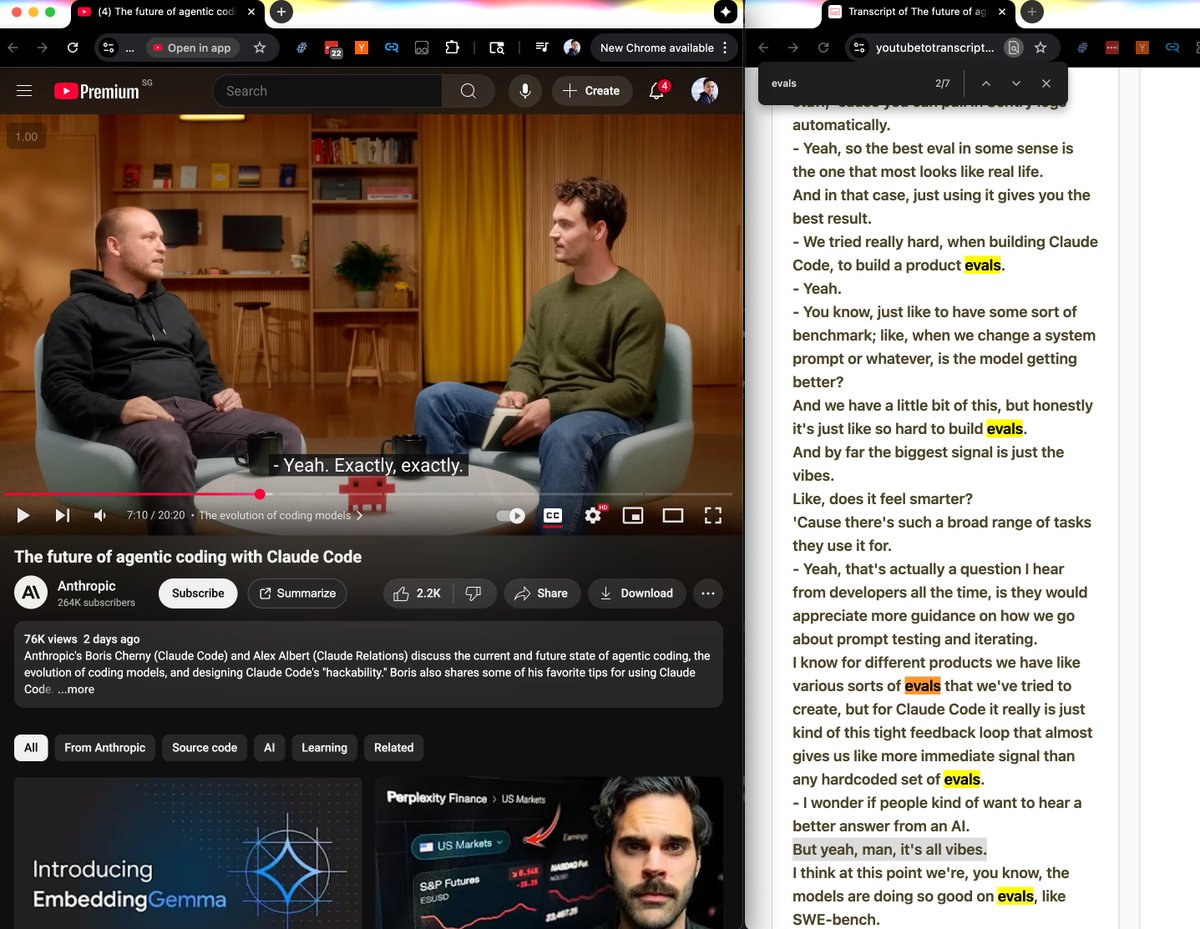
Task: Open YouTube account avatar menu
Action: pos(705,91)
